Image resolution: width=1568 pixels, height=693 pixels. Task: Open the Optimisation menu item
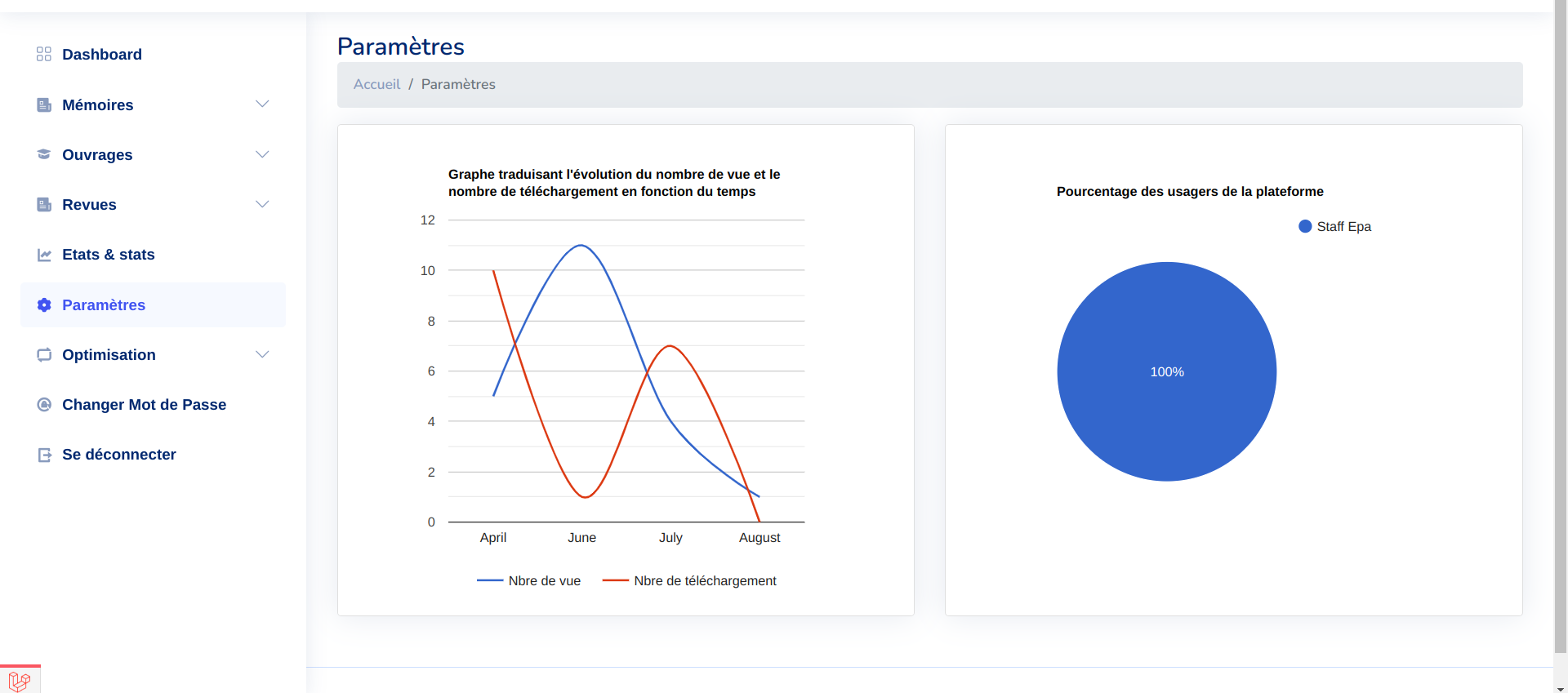pos(153,354)
